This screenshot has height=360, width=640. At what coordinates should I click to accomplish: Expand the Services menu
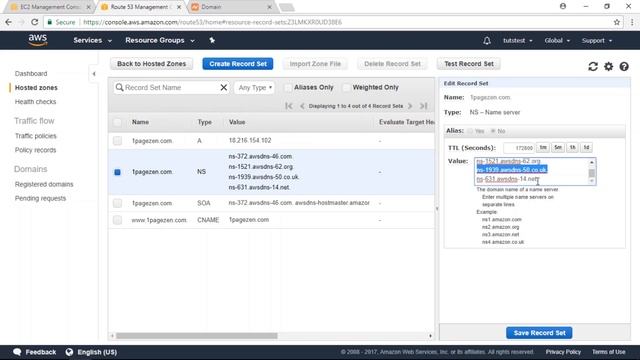pyautogui.click(x=92, y=40)
